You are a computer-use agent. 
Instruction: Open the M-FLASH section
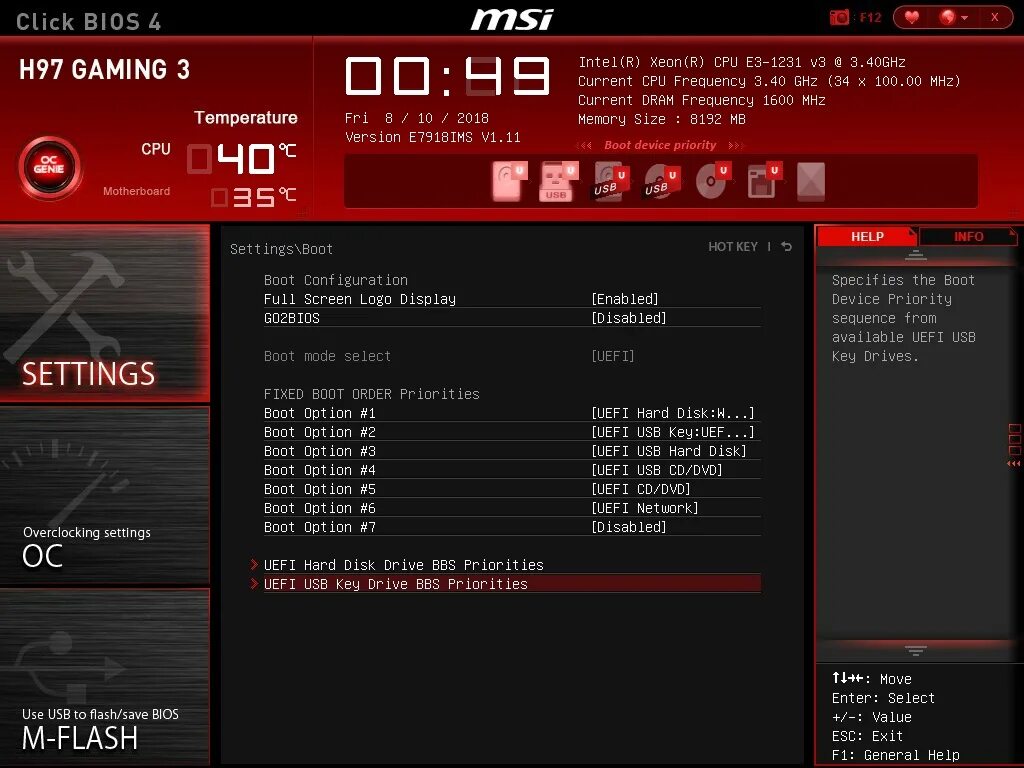(x=104, y=677)
